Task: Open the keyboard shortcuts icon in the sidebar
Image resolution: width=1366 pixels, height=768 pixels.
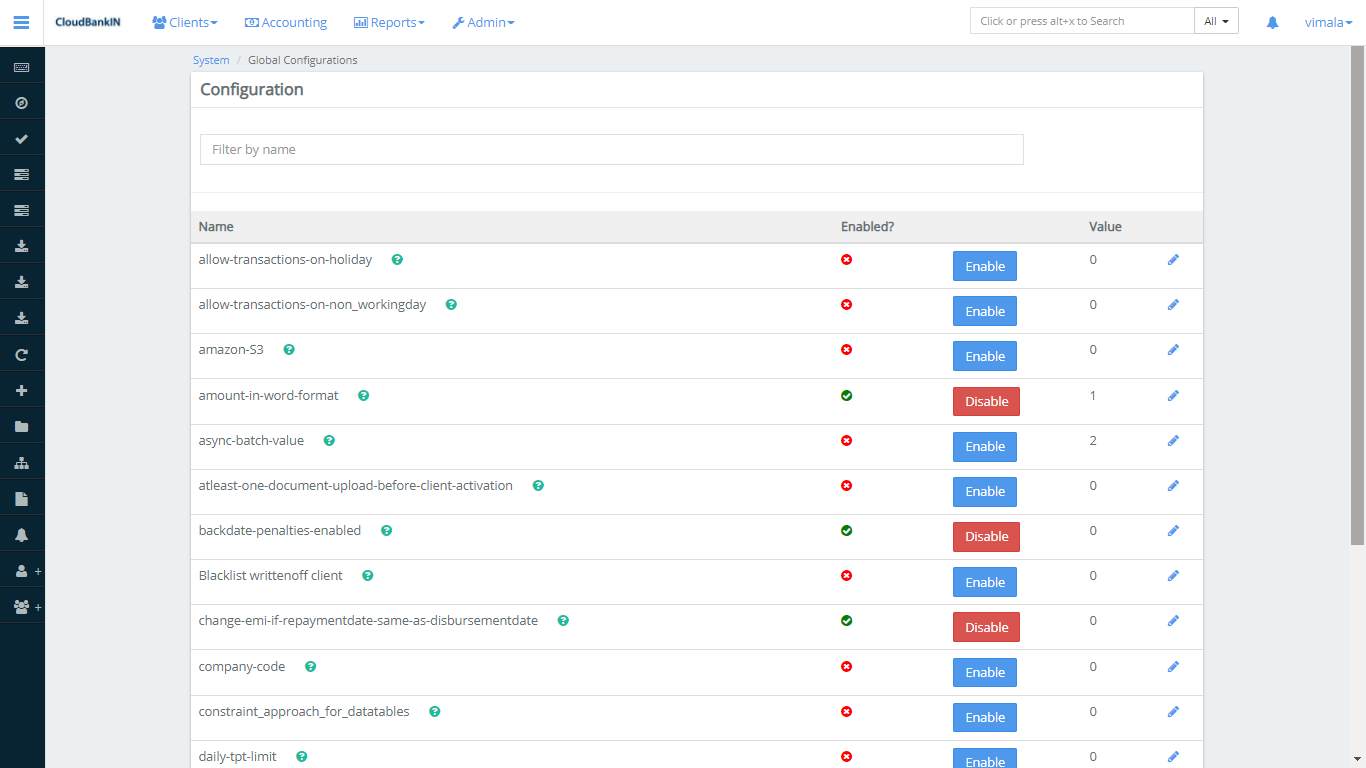Action: tap(22, 65)
